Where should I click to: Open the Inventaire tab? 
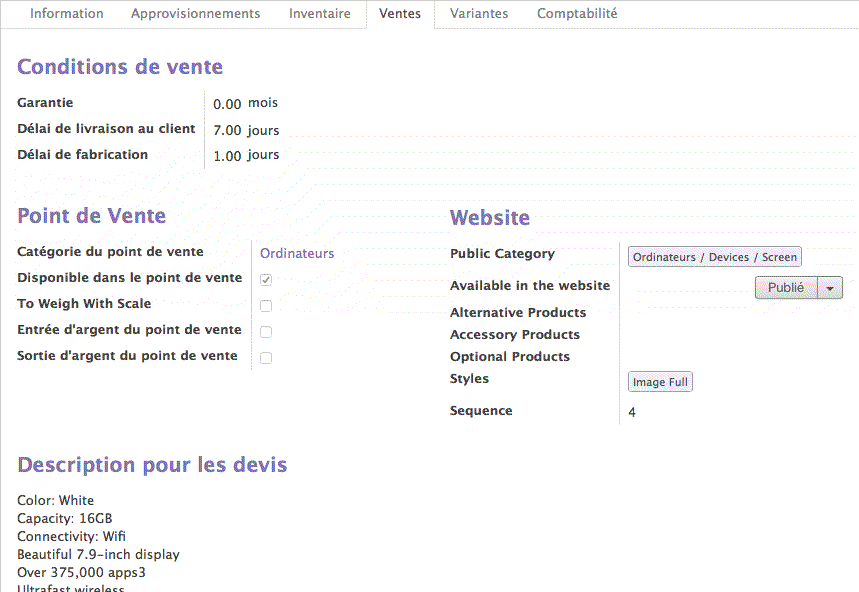(320, 14)
